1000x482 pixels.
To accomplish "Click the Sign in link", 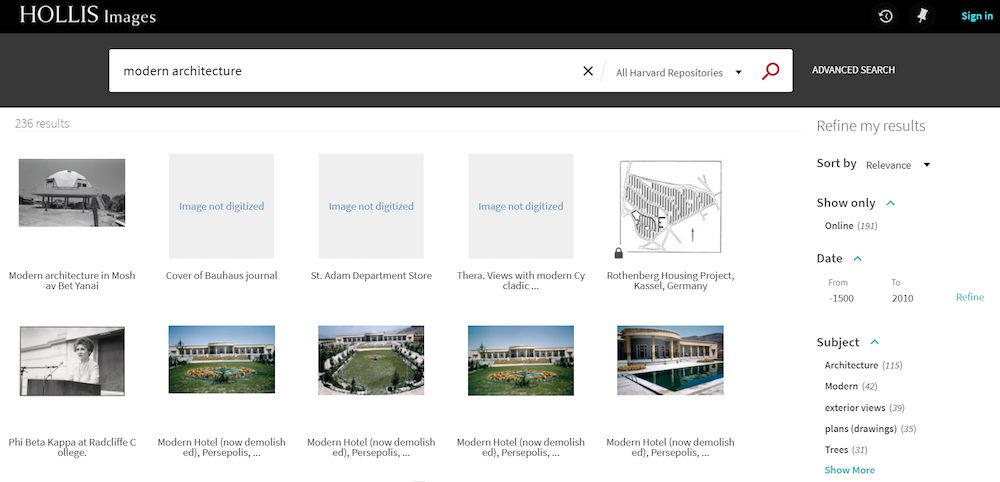I will tap(976, 16).
